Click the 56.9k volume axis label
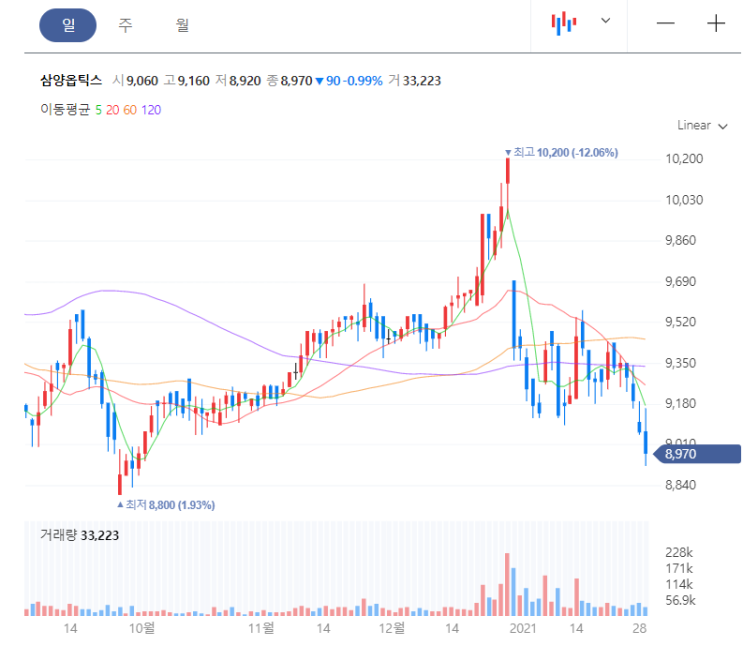Viewport: 743px width, 646px height. (x=680, y=601)
